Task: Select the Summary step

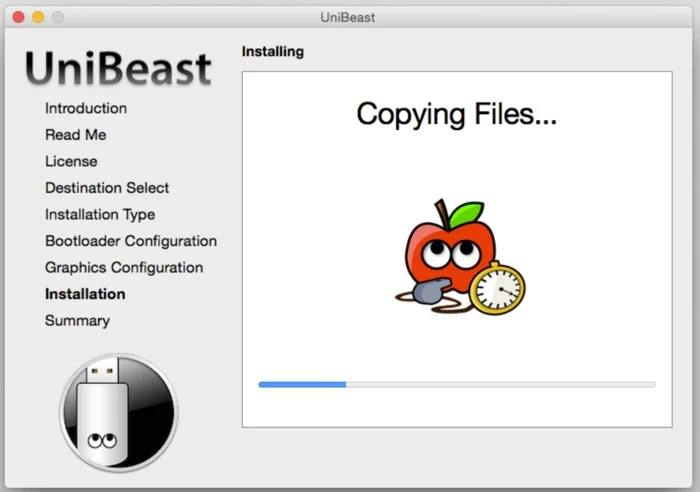Action: pos(77,321)
